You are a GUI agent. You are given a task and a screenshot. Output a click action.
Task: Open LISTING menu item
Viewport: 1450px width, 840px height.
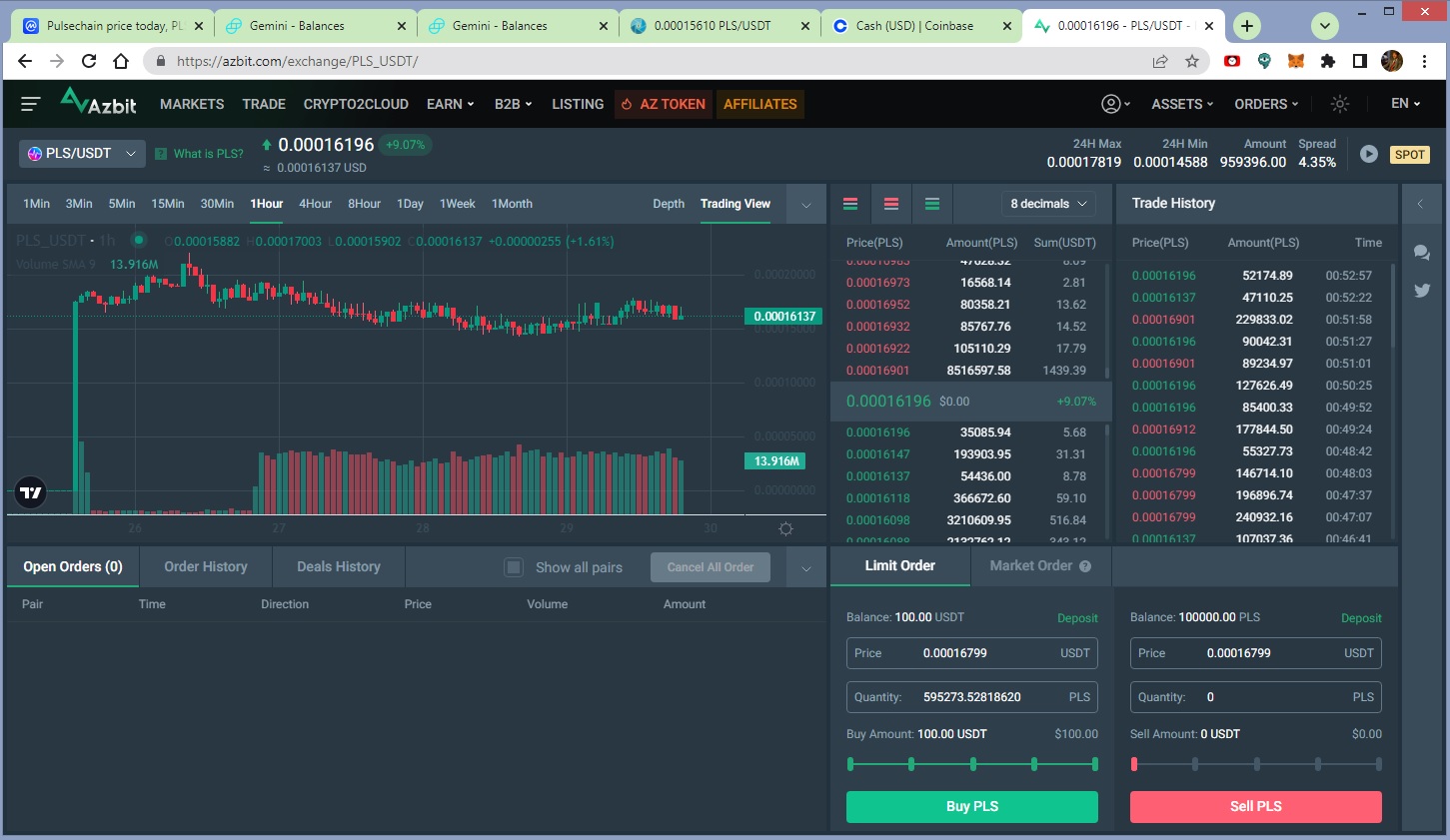[x=578, y=104]
